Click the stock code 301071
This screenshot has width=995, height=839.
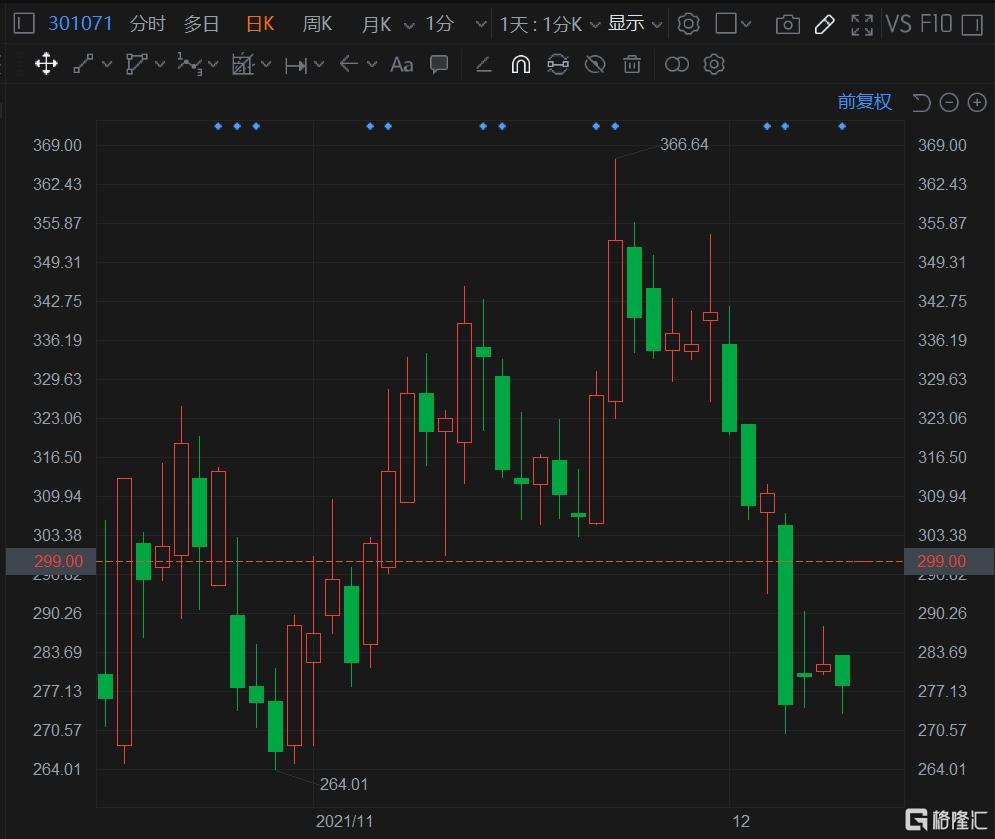pyautogui.click(x=80, y=24)
